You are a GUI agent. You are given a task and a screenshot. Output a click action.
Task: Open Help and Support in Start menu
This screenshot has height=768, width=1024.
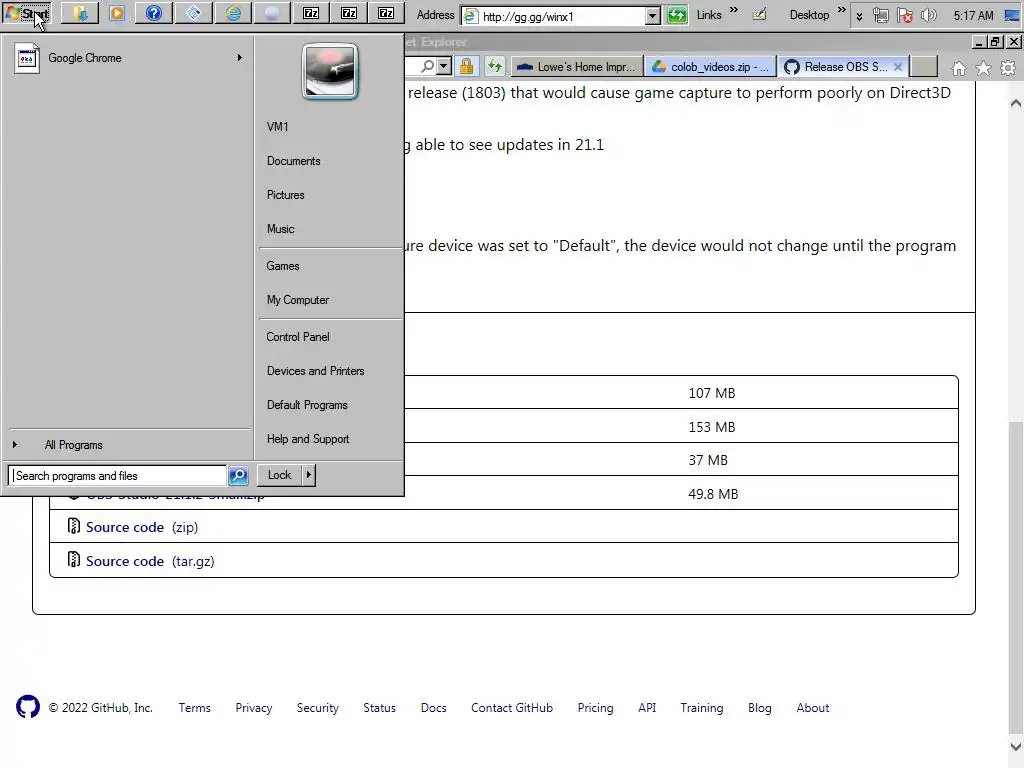click(x=308, y=439)
